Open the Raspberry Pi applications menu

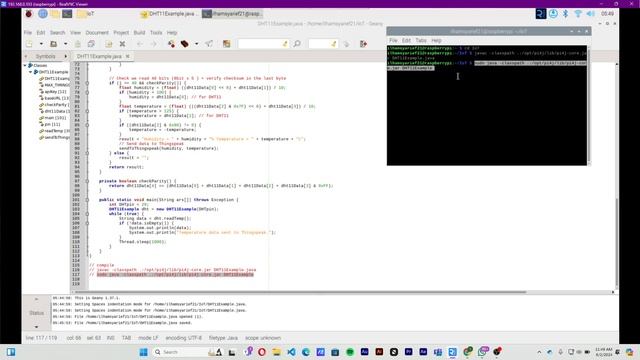29,14
